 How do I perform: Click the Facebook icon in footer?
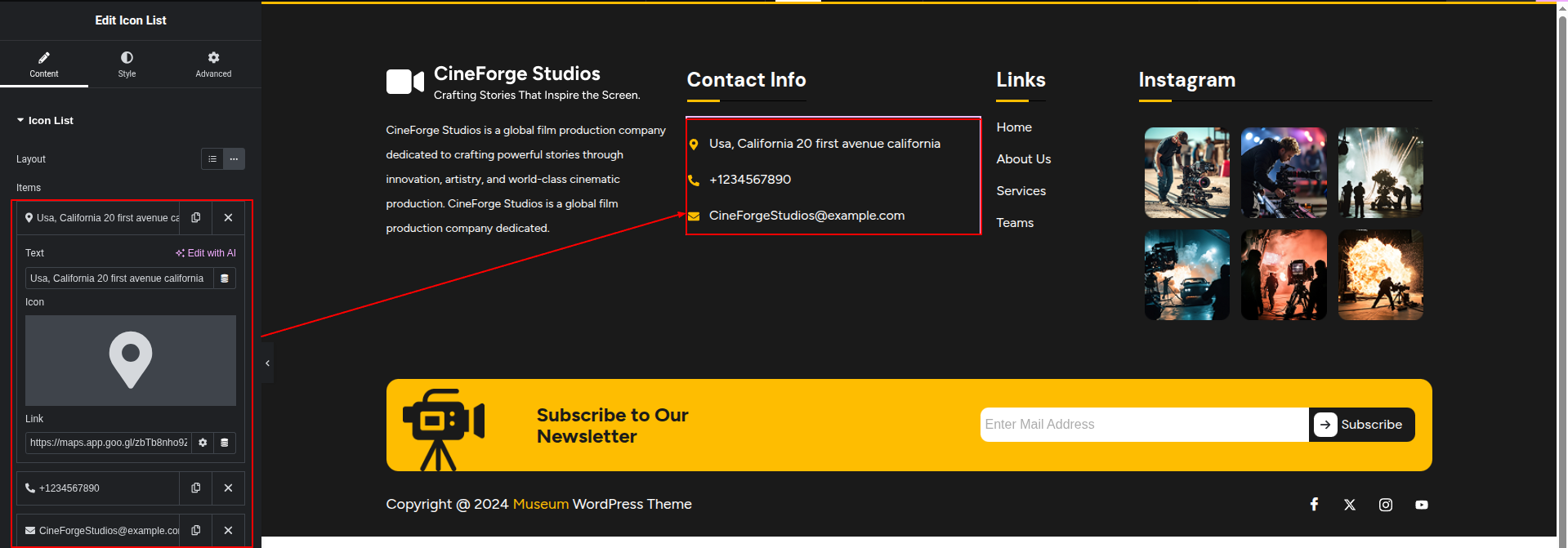(x=1314, y=505)
